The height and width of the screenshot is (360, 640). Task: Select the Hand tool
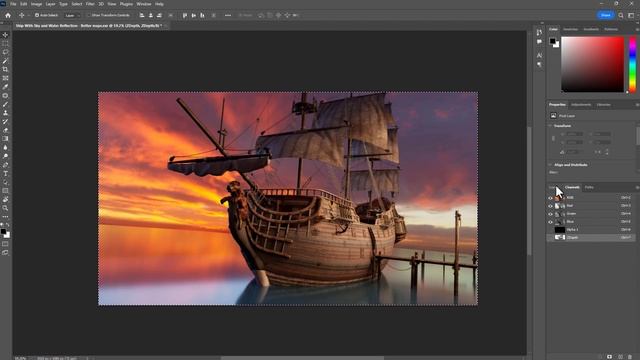tap(5, 200)
